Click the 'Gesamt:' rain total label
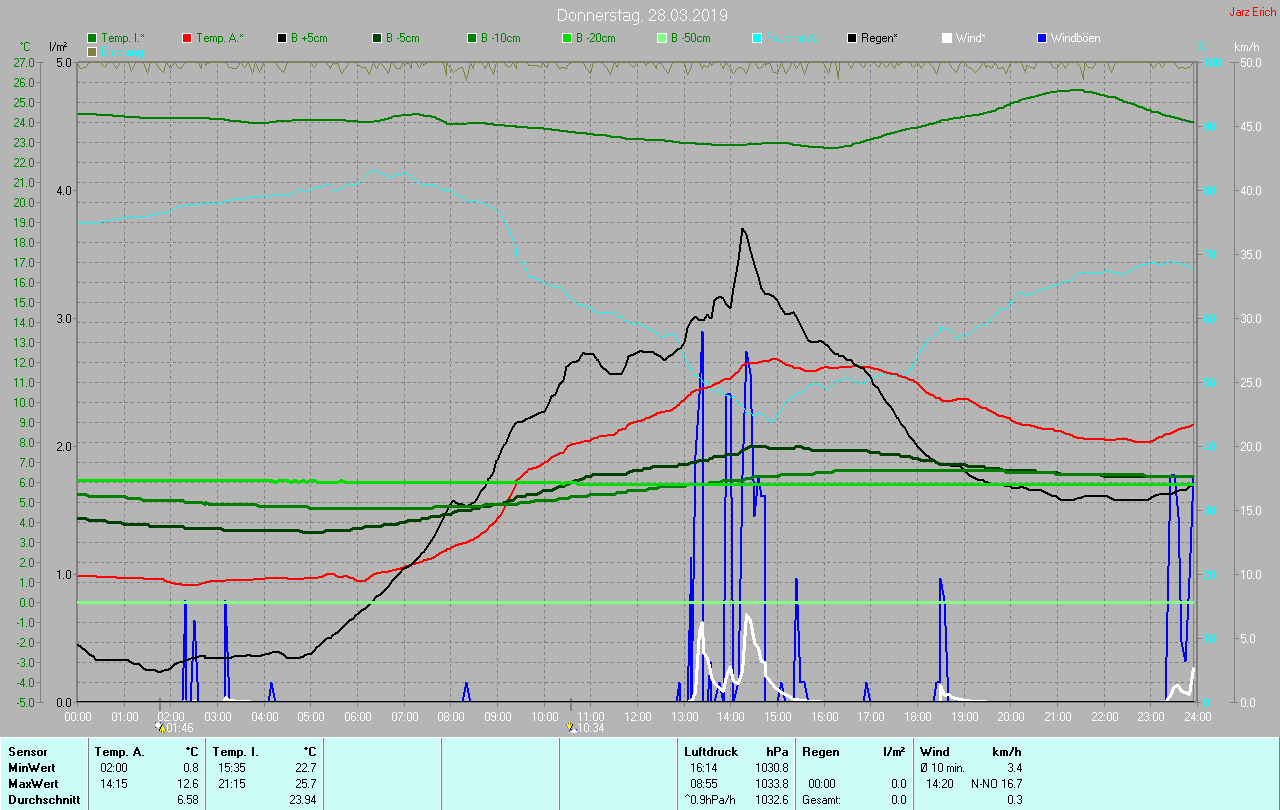The height and width of the screenshot is (810, 1280). point(822,800)
